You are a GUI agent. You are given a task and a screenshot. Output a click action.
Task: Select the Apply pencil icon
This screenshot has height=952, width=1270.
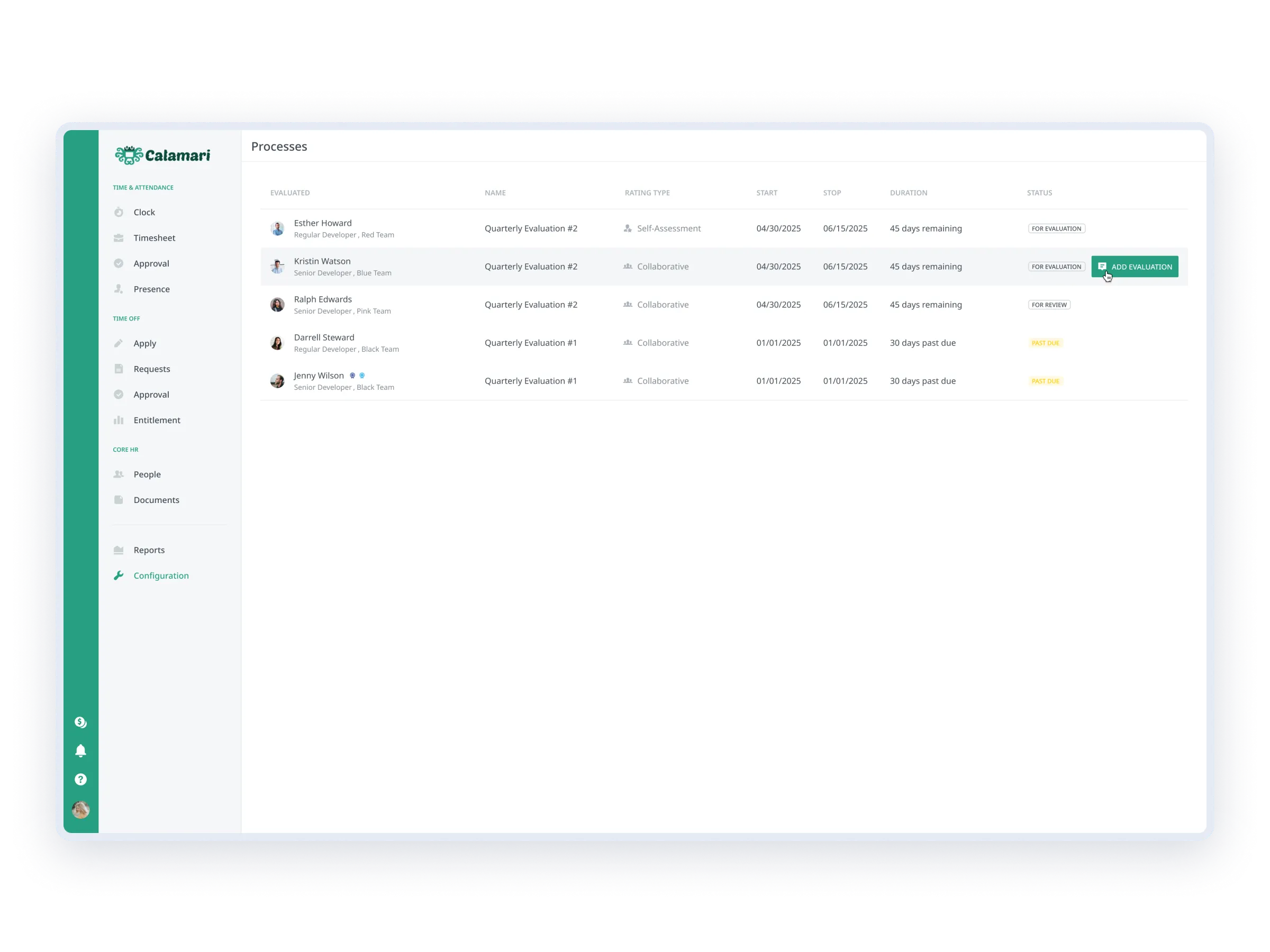click(119, 343)
